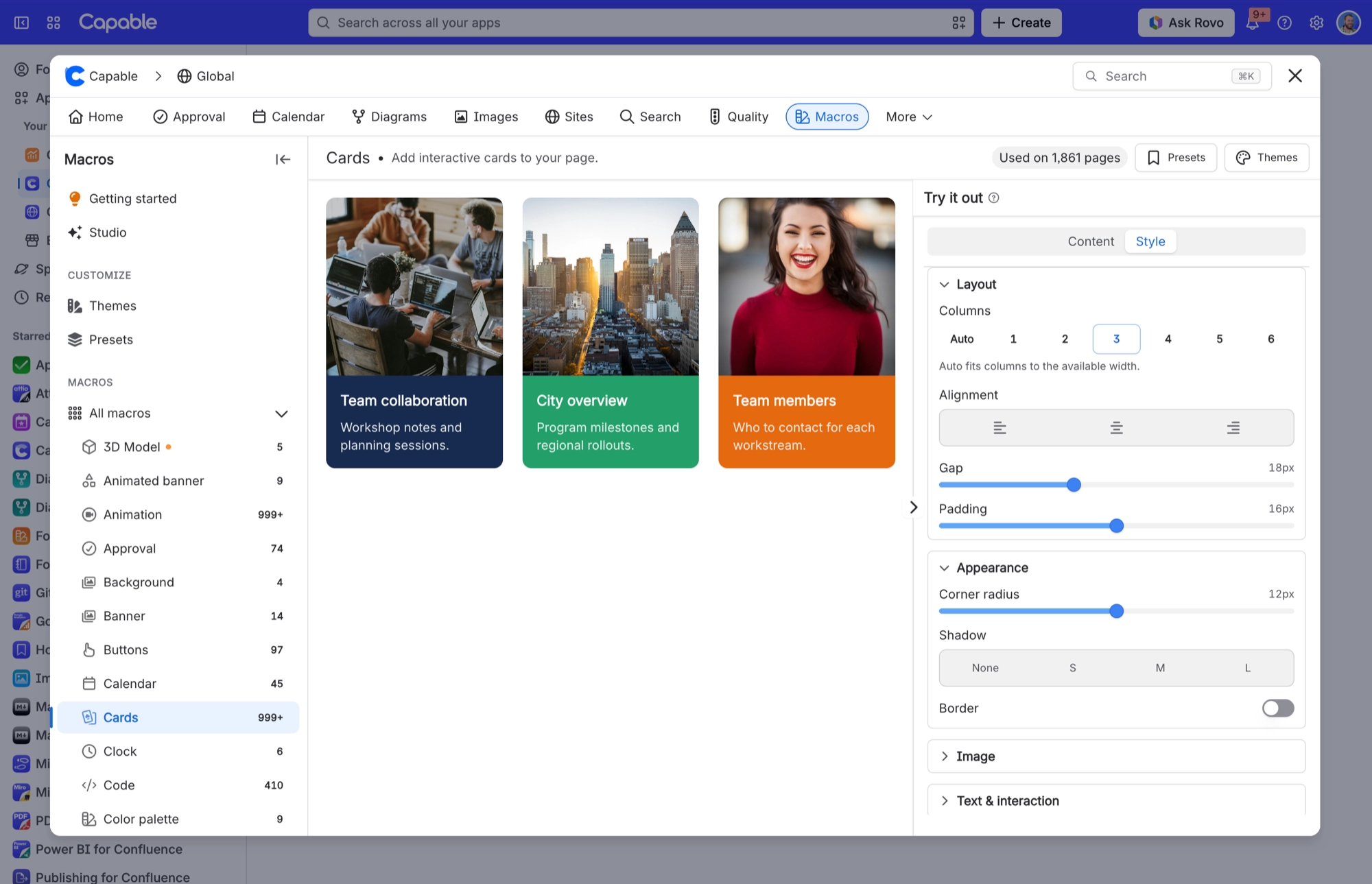Click the Themes button at top right
The height and width of the screenshot is (884, 1372).
click(1266, 158)
